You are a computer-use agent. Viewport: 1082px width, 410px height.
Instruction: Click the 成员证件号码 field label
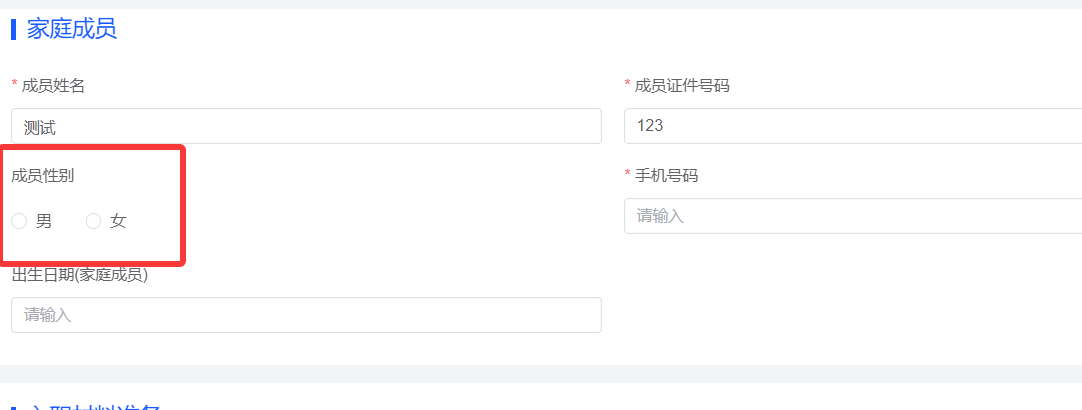click(x=682, y=86)
